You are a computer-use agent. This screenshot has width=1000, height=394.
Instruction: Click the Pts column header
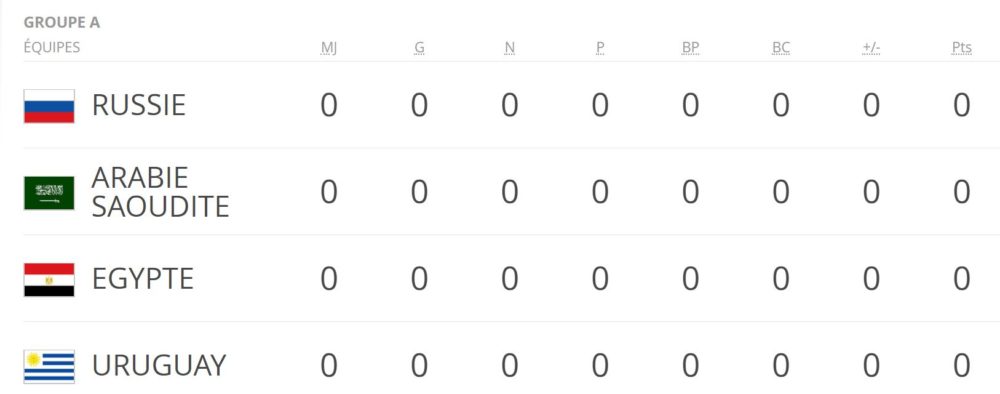pyautogui.click(x=962, y=48)
